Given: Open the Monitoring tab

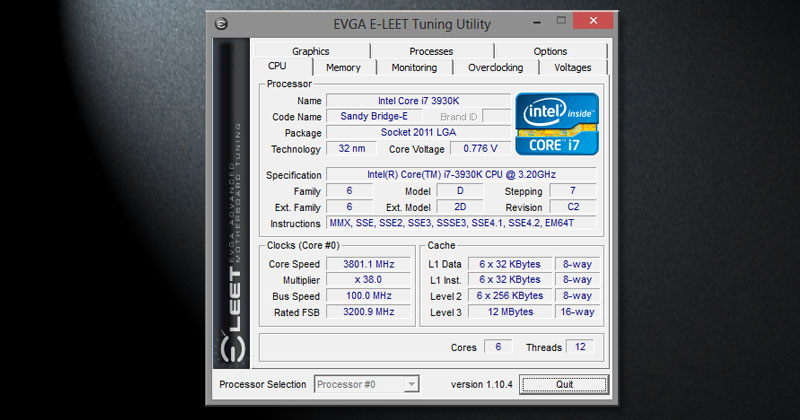Looking at the screenshot, I should click(x=414, y=67).
